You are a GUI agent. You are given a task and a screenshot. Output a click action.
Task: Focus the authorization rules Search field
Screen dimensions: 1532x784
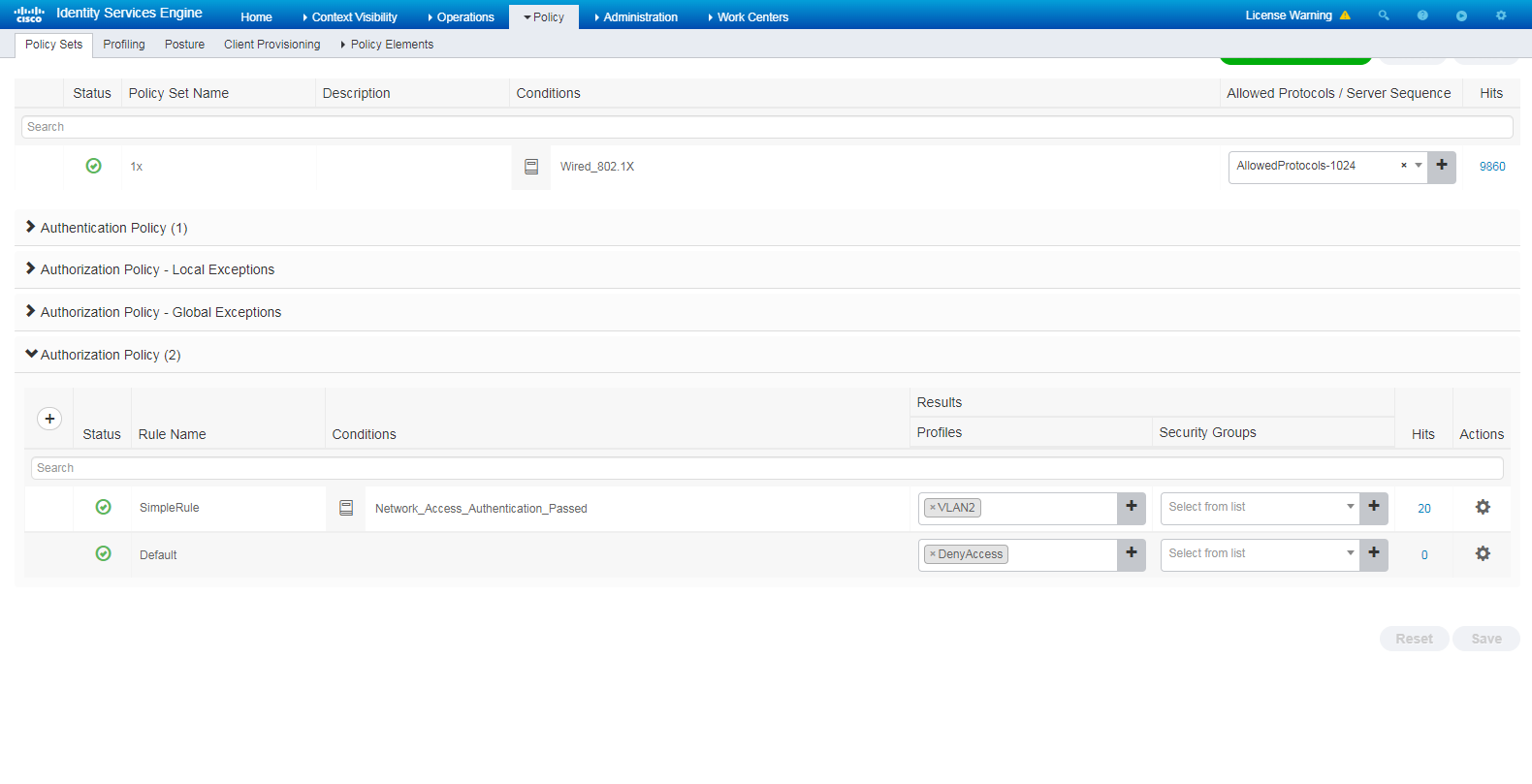tap(767, 468)
